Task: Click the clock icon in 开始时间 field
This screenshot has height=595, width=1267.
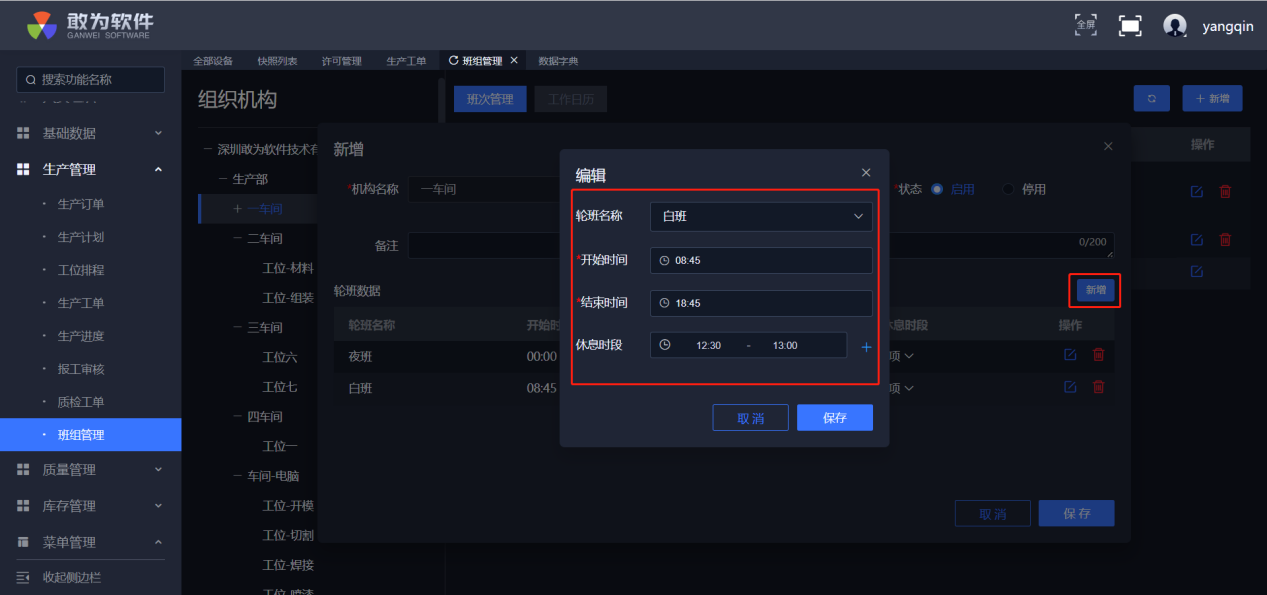Action: point(664,260)
